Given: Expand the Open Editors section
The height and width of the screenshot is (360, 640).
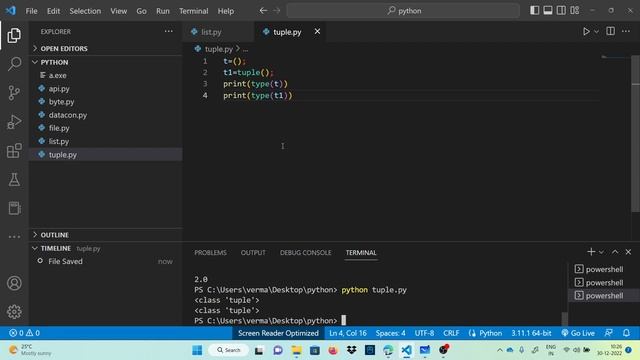Looking at the screenshot, I should pos(105,49).
